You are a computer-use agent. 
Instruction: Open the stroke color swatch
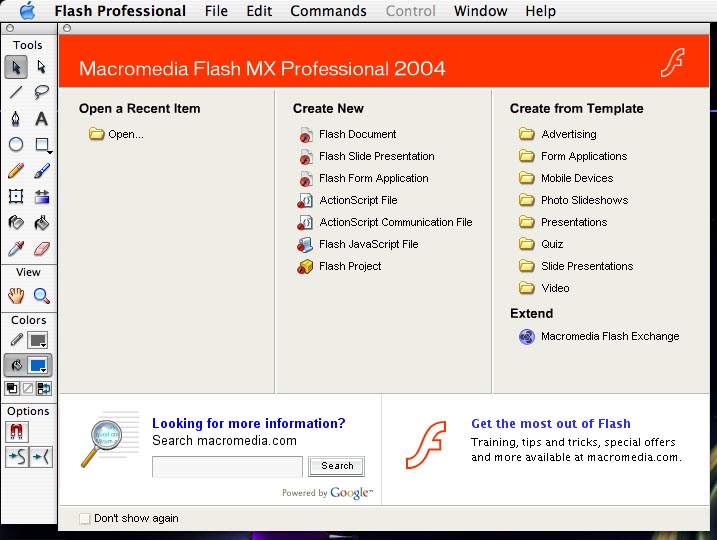pyautogui.click(x=38, y=340)
